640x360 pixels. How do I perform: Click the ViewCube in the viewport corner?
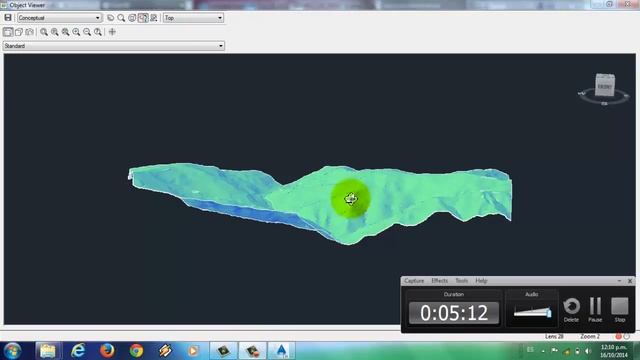[x=604, y=84]
